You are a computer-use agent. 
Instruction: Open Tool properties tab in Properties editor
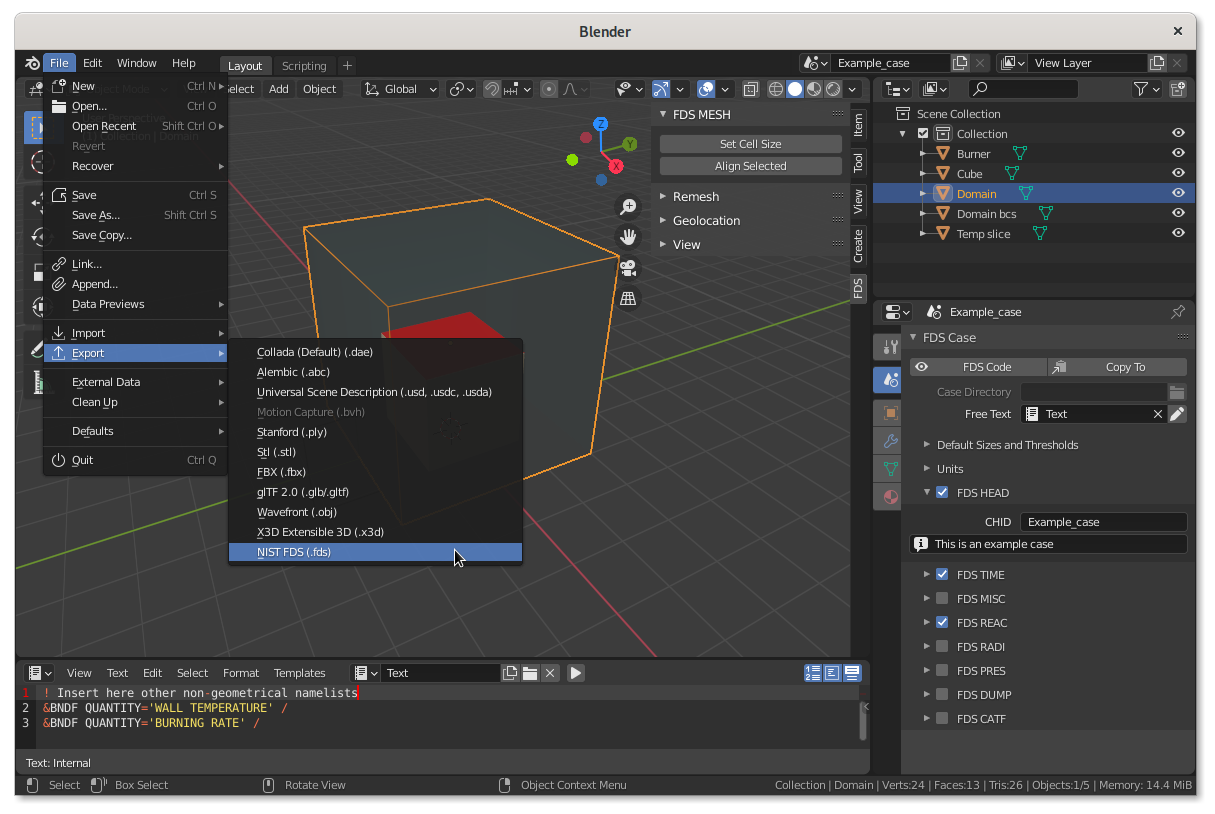888,347
